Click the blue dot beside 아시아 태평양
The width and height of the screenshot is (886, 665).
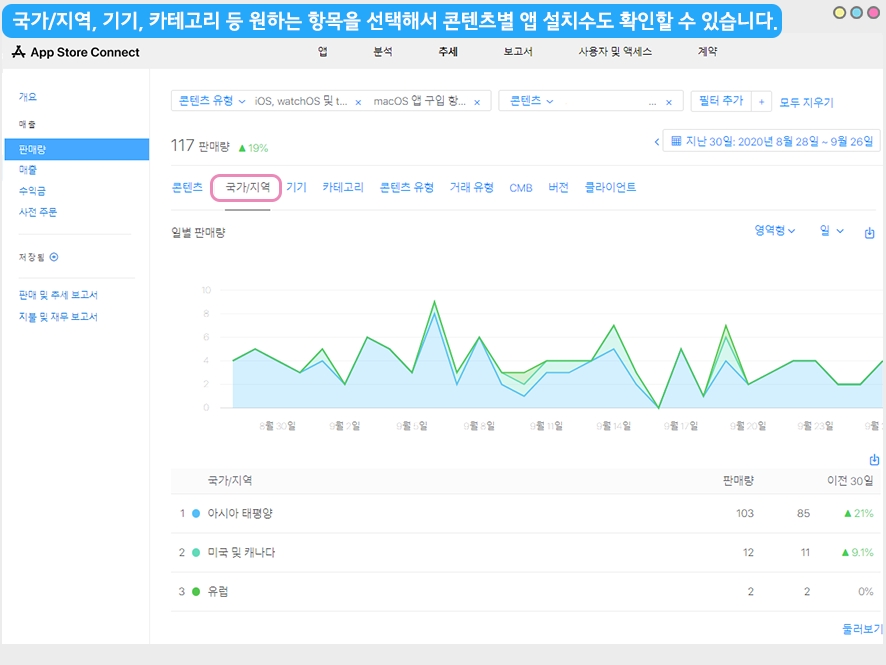click(x=196, y=513)
